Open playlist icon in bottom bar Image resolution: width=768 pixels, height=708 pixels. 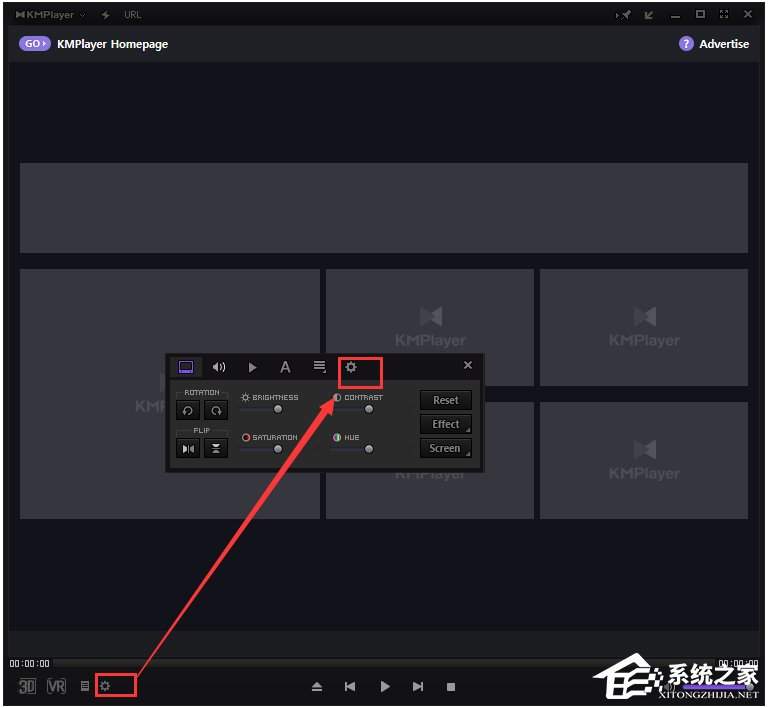pos(85,686)
